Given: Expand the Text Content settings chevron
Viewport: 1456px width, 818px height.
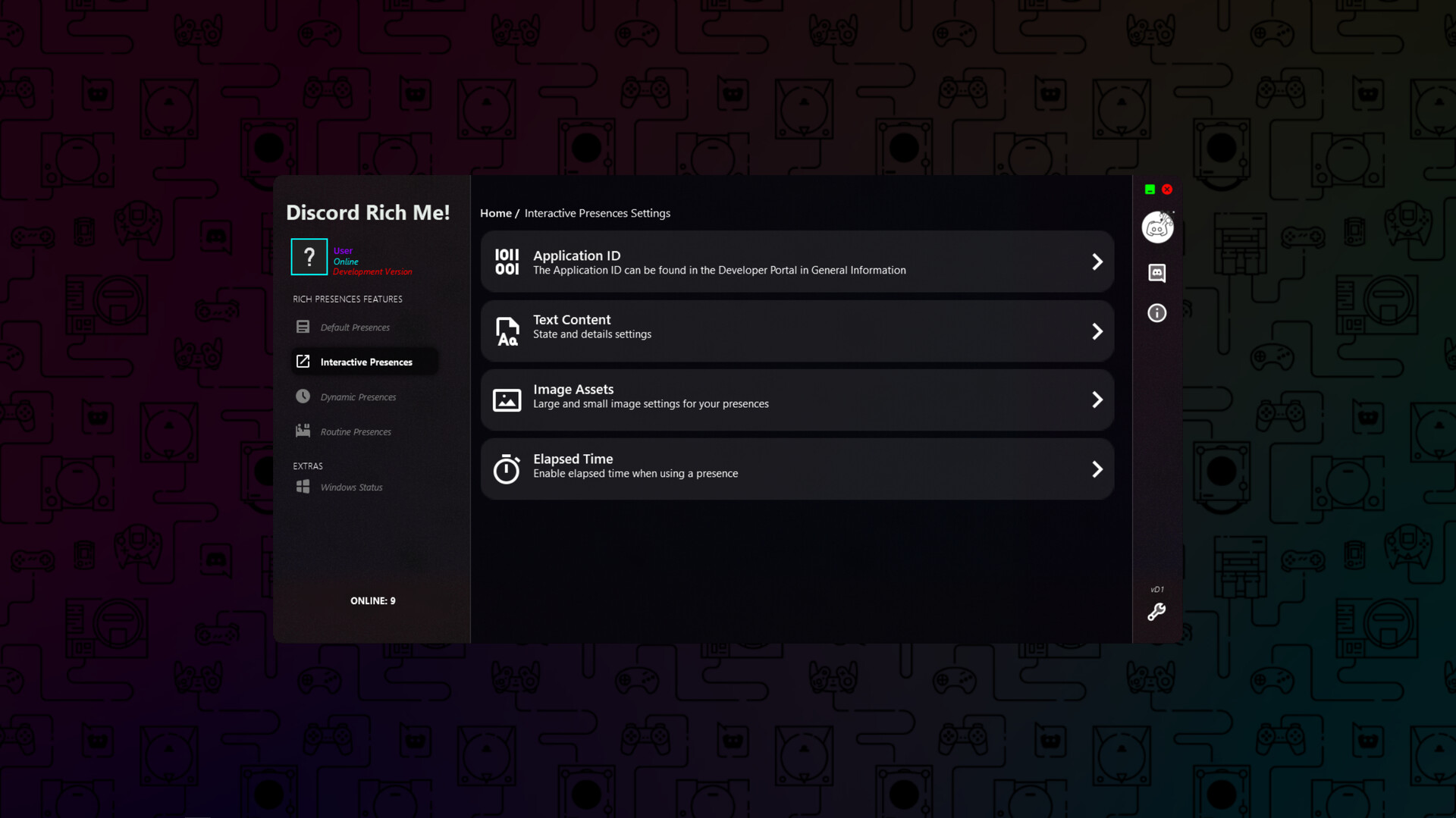Looking at the screenshot, I should pyautogui.click(x=1097, y=331).
